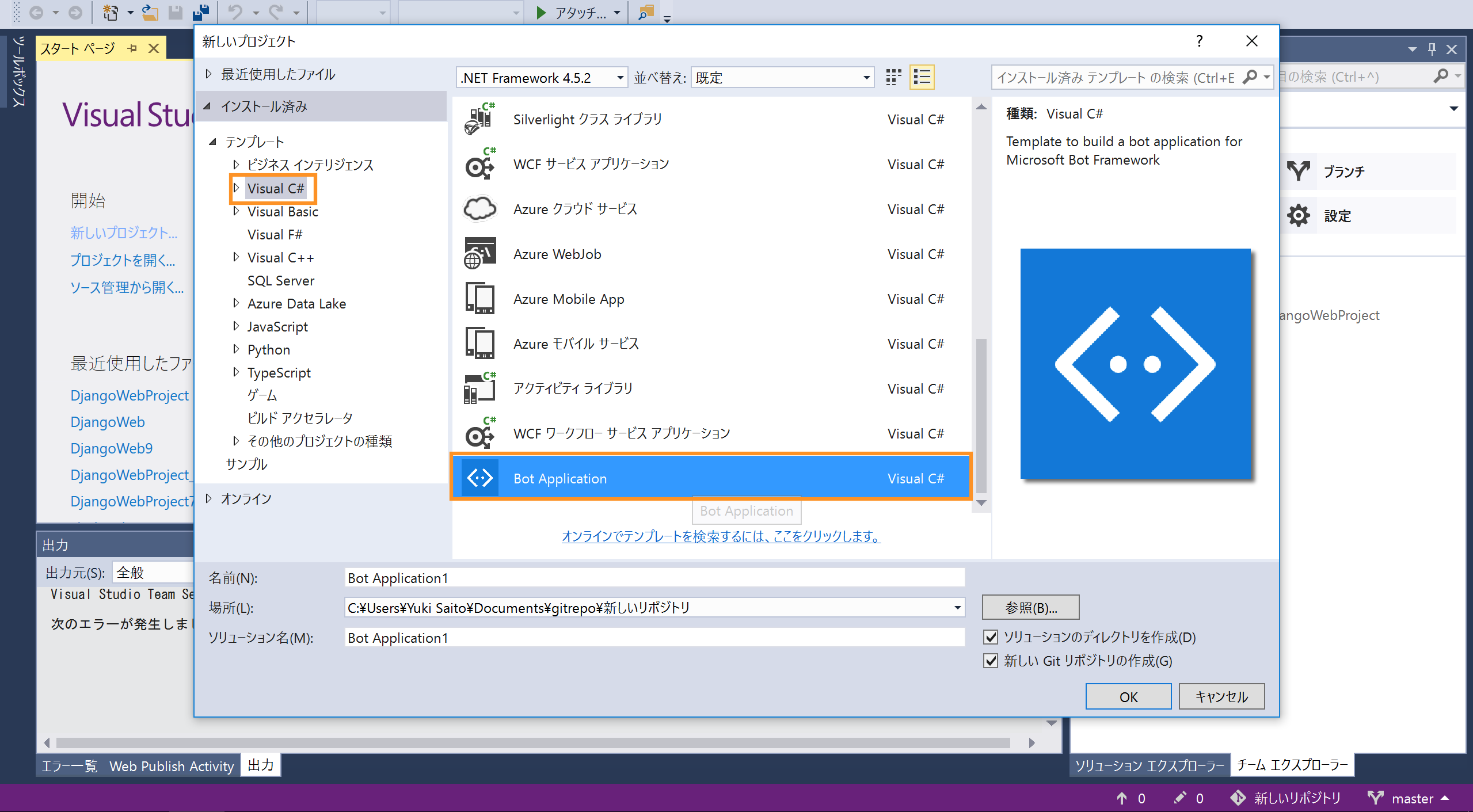Click the pin icon on Start Page tab

coord(132,48)
